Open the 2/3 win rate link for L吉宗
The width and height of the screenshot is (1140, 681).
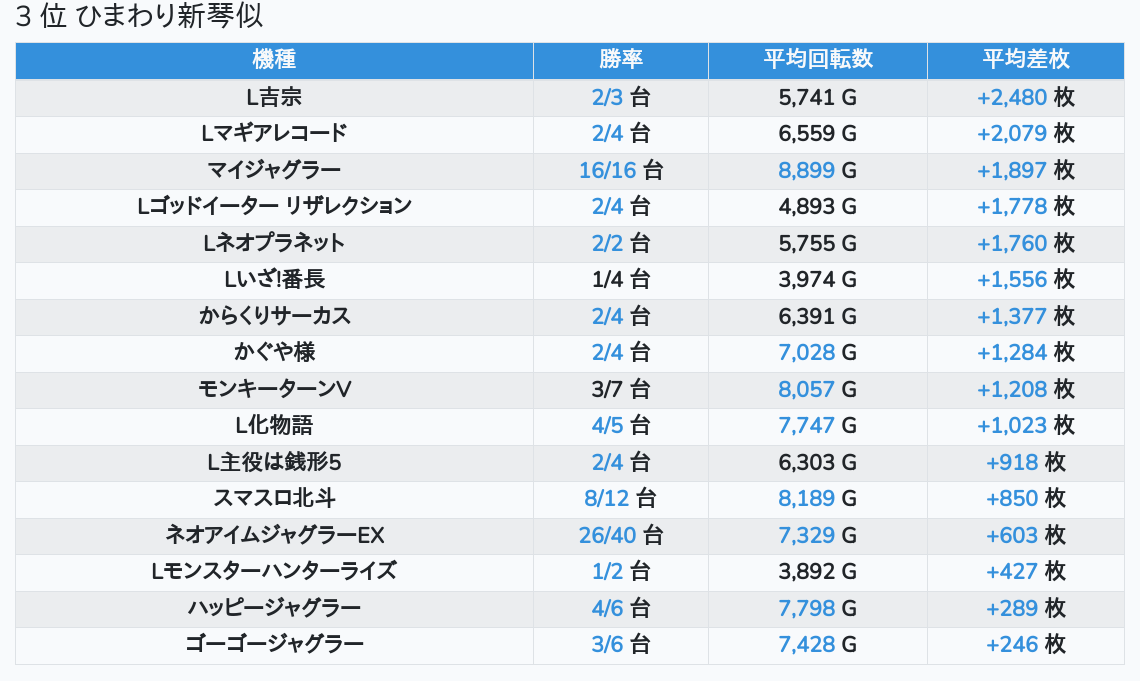(x=607, y=97)
